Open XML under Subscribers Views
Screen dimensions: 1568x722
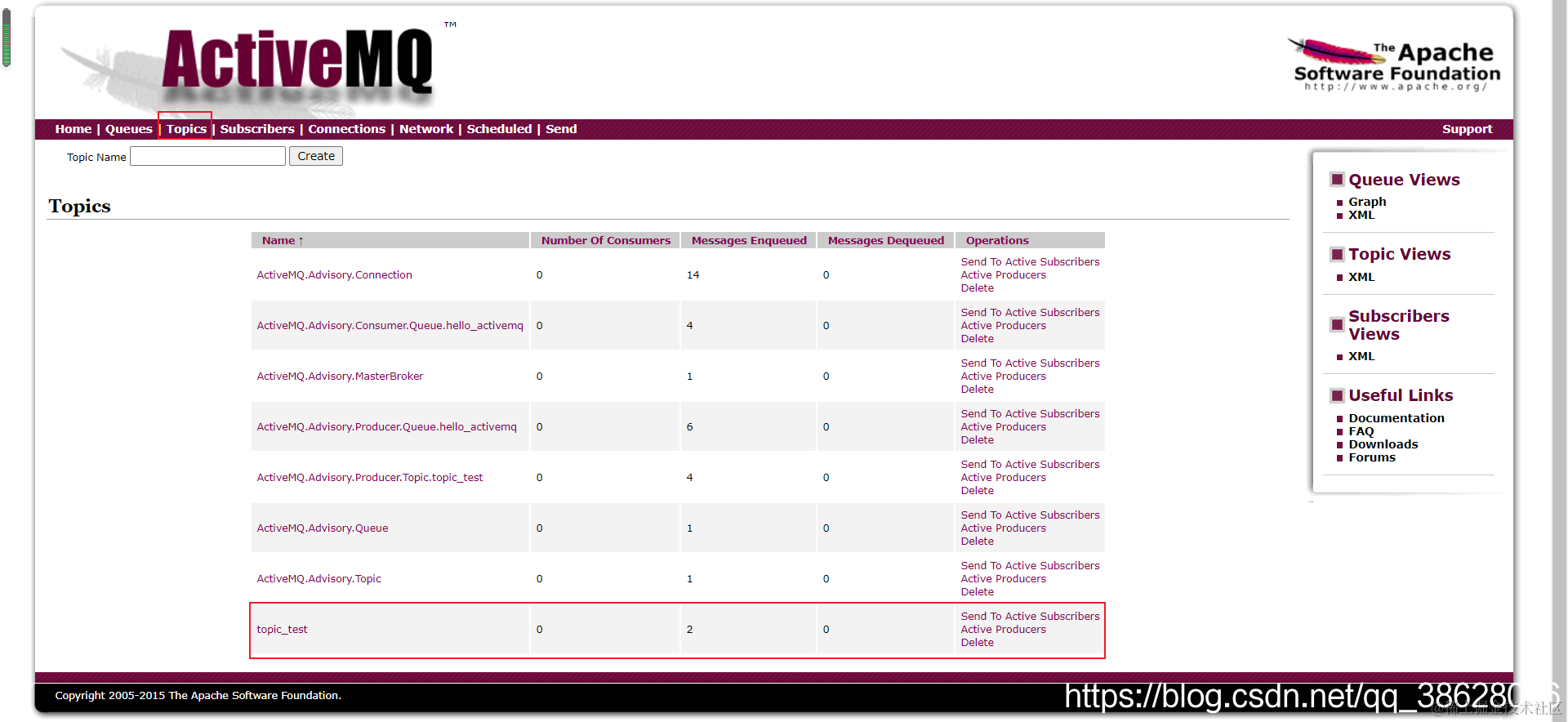pyautogui.click(x=1361, y=356)
